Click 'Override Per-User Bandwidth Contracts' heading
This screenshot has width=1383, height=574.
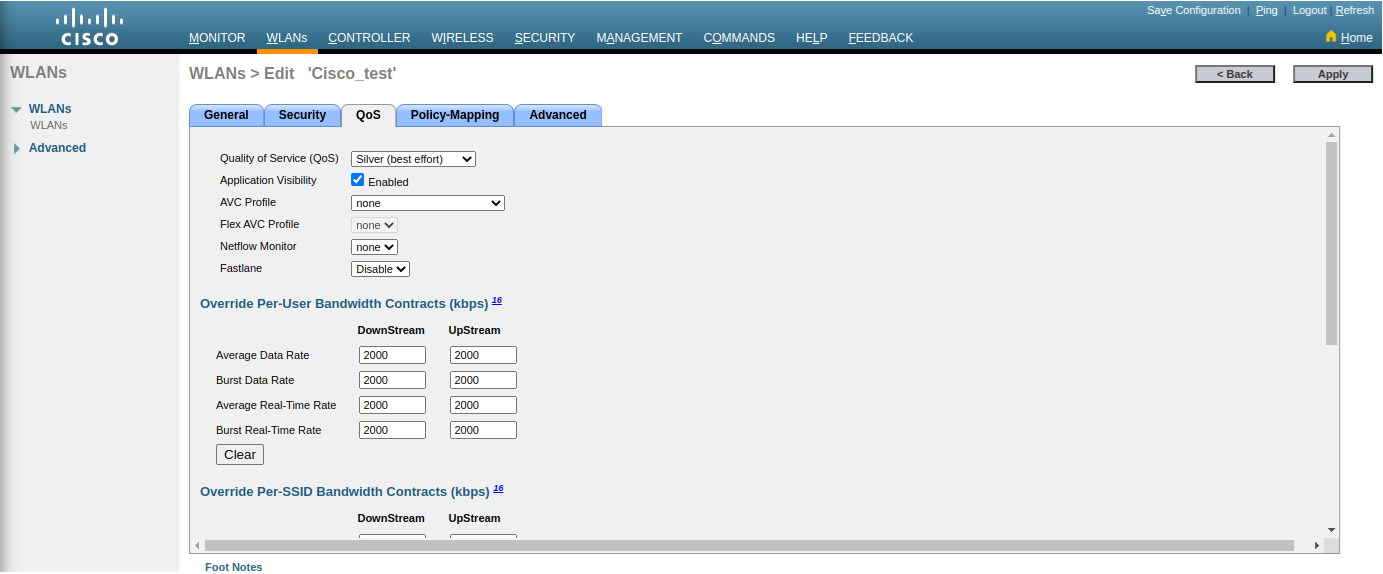point(344,304)
